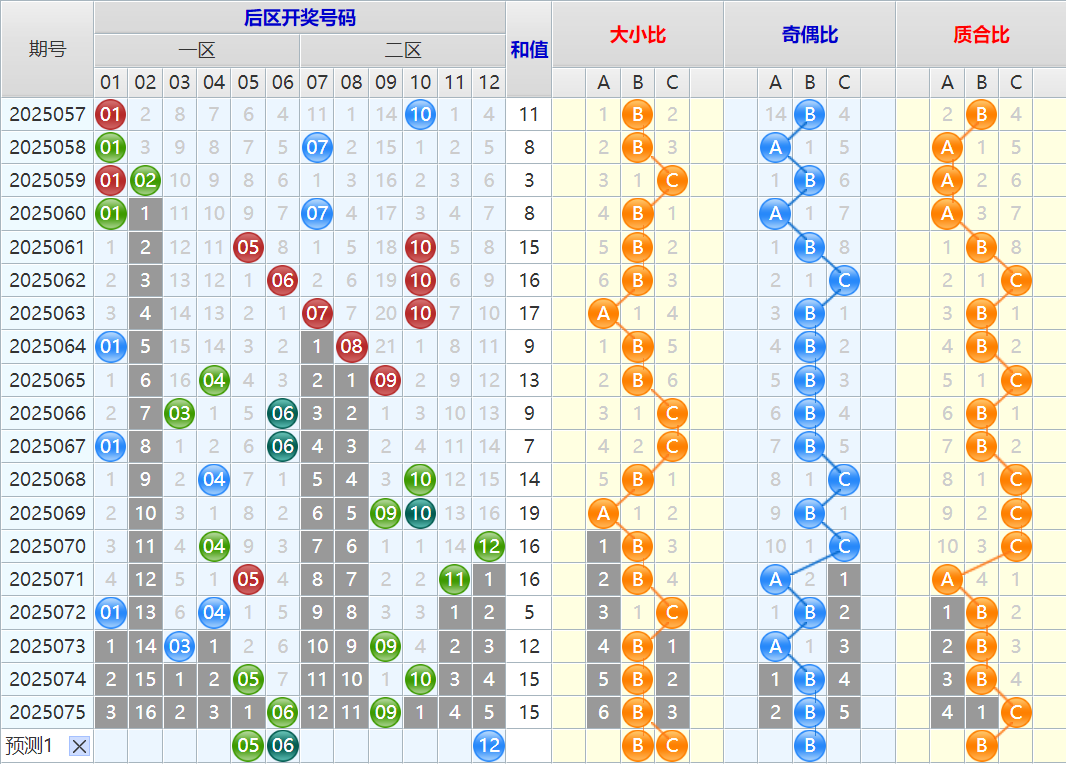Select the blue 07 ball in row 2025058
The image size is (1066, 764).
(317, 147)
